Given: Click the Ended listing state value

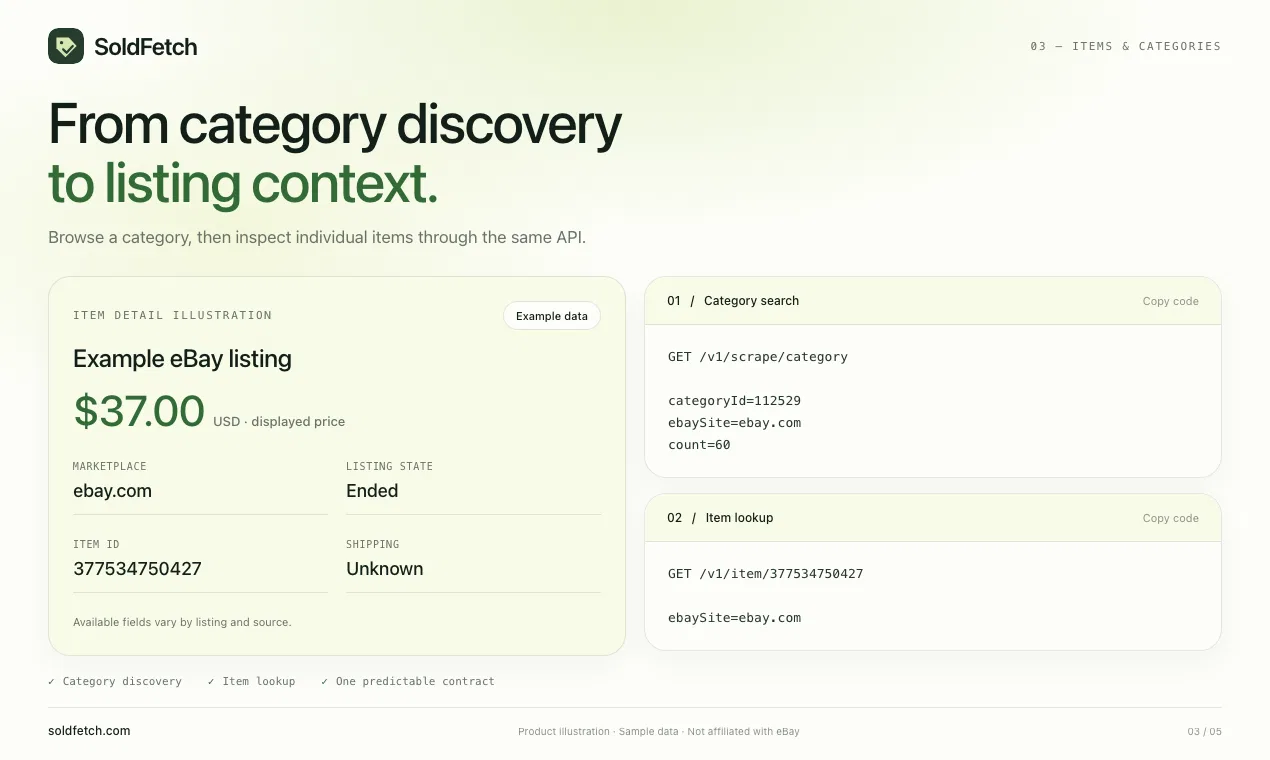Looking at the screenshot, I should (x=372, y=491).
